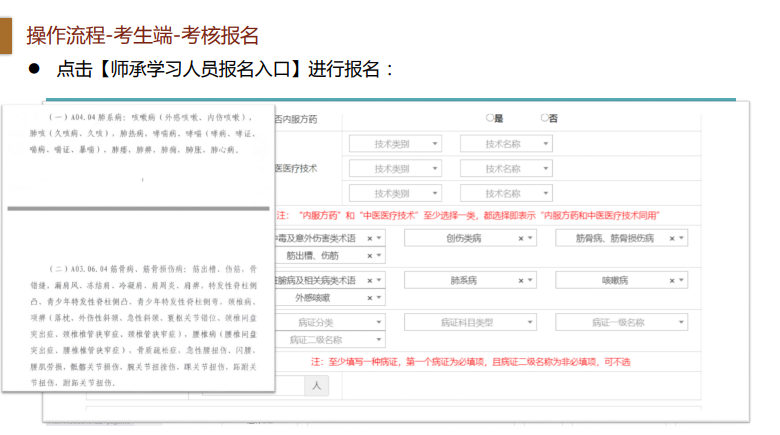Select the 是 radio button for 内服方药
The height and width of the screenshot is (435, 780).
tap(490, 118)
